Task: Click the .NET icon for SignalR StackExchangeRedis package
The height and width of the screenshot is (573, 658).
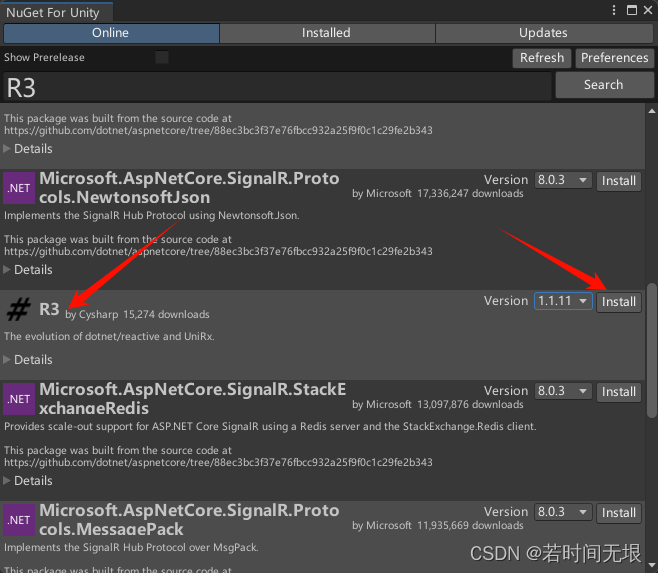Action: click(x=19, y=399)
